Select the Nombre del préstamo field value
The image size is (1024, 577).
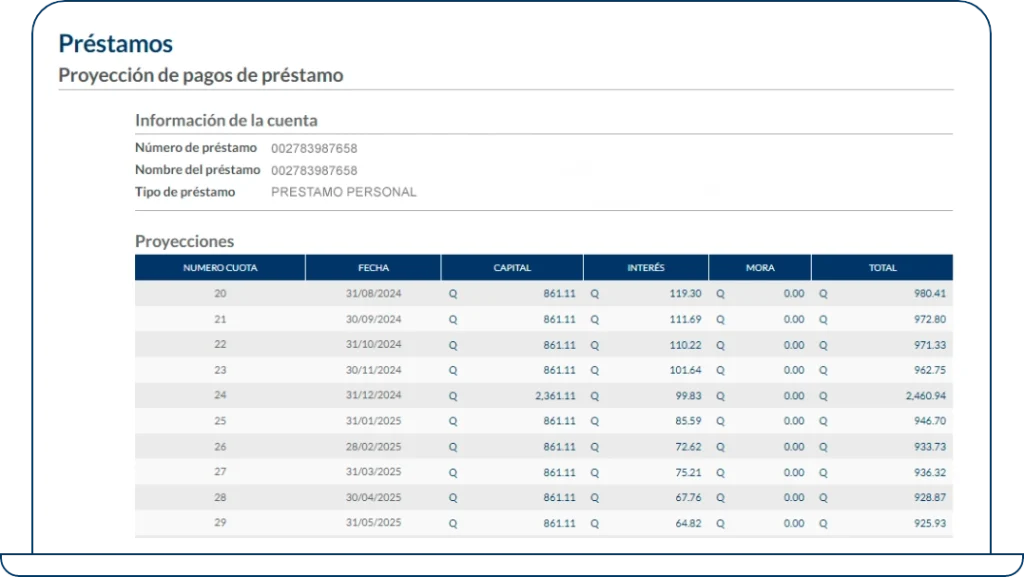314,169
